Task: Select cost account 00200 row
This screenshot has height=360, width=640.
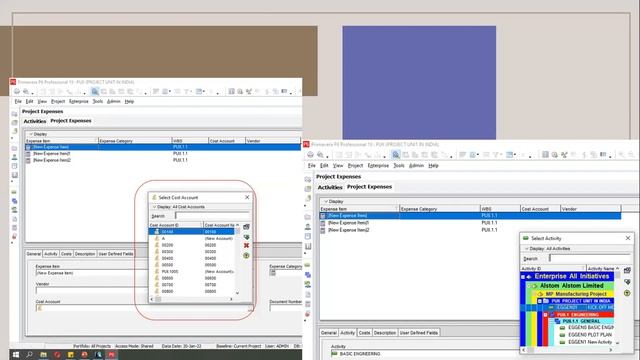Action: coord(192,245)
